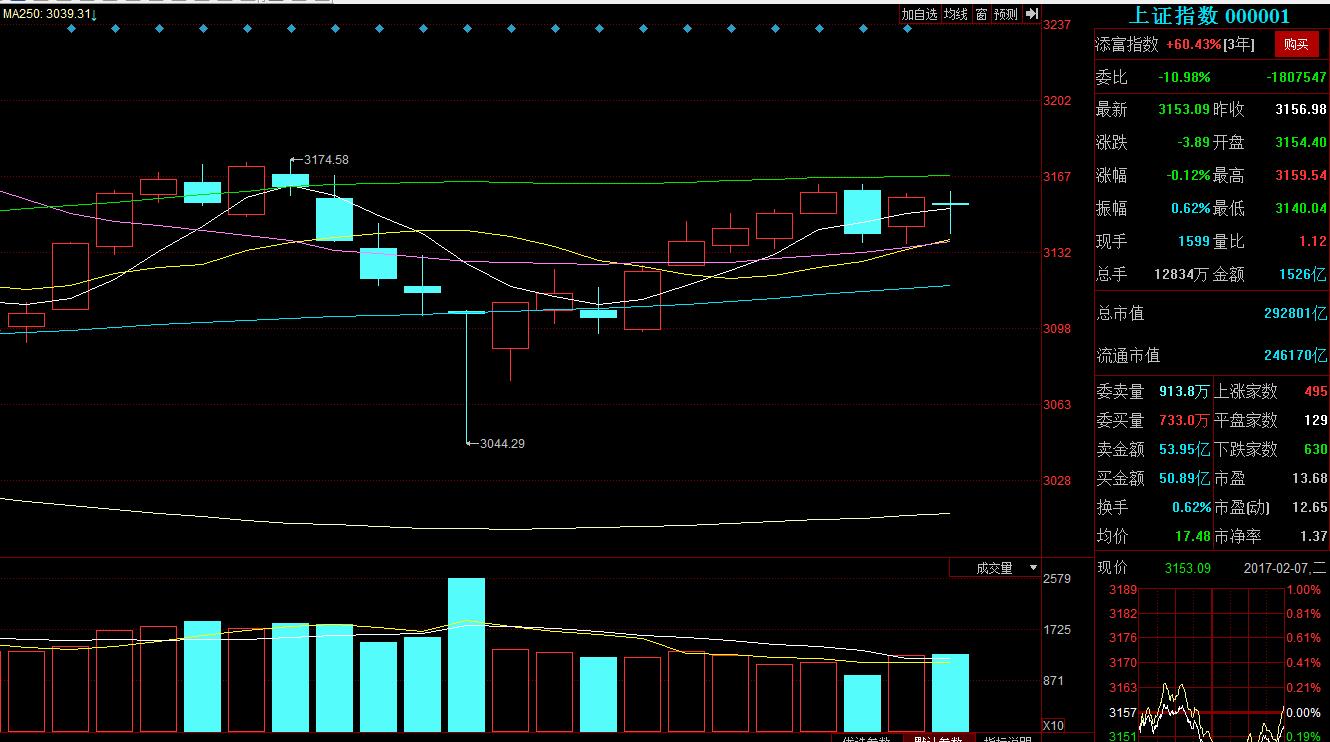Image resolution: width=1330 pixels, height=742 pixels.
Task: Click the 开盘 value 3154.40
Action: [x=1300, y=142]
